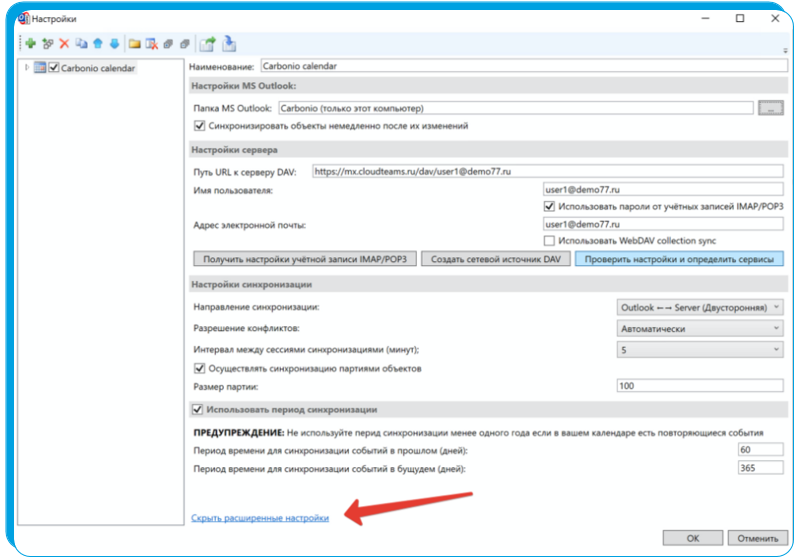This screenshot has width=796, height=559.
Task: Click the 'Интервал между сессиями синхронизациями' label
Action: pos(306,350)
